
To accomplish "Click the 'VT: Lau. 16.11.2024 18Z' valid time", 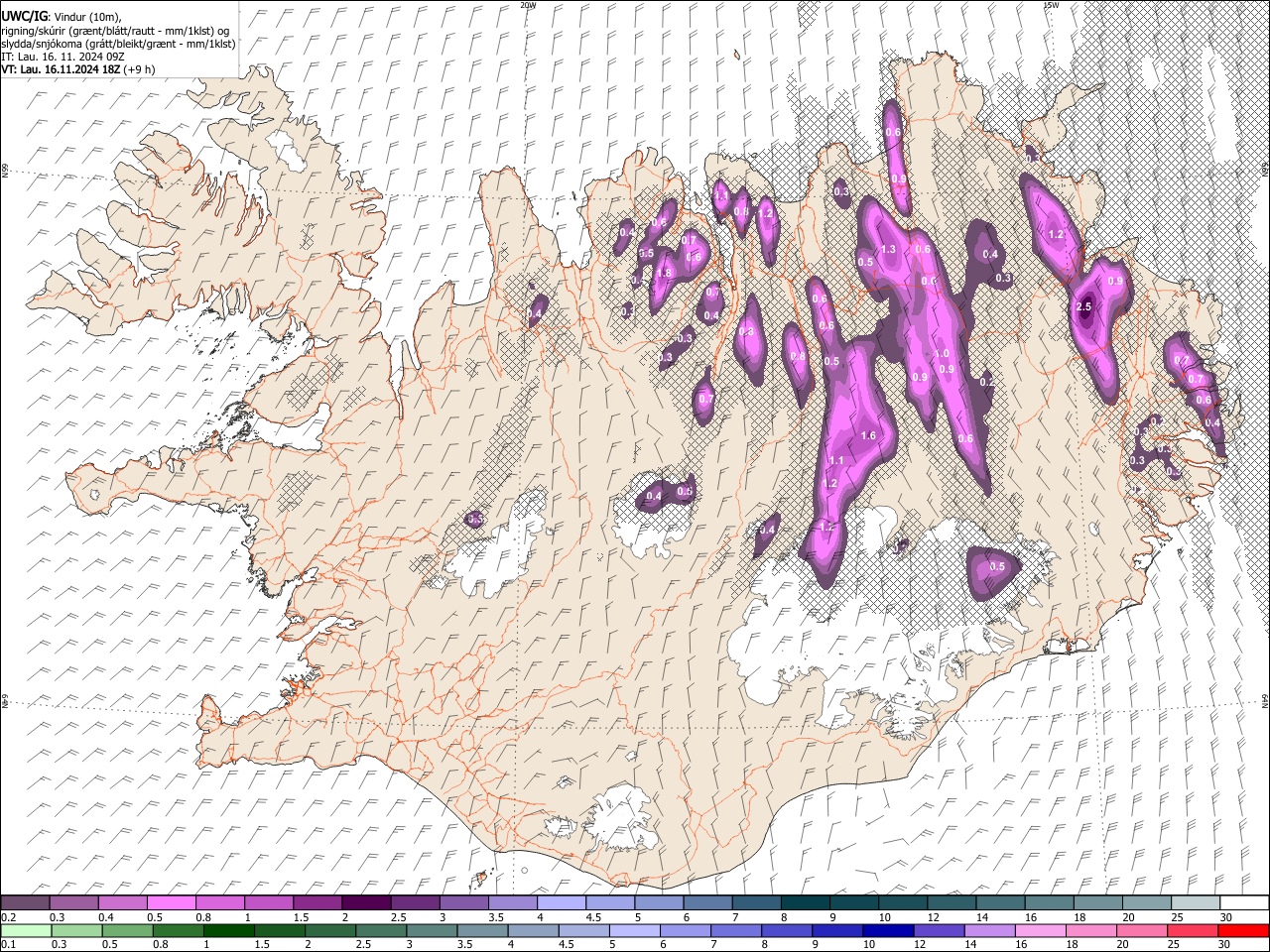I will point(61,69).
